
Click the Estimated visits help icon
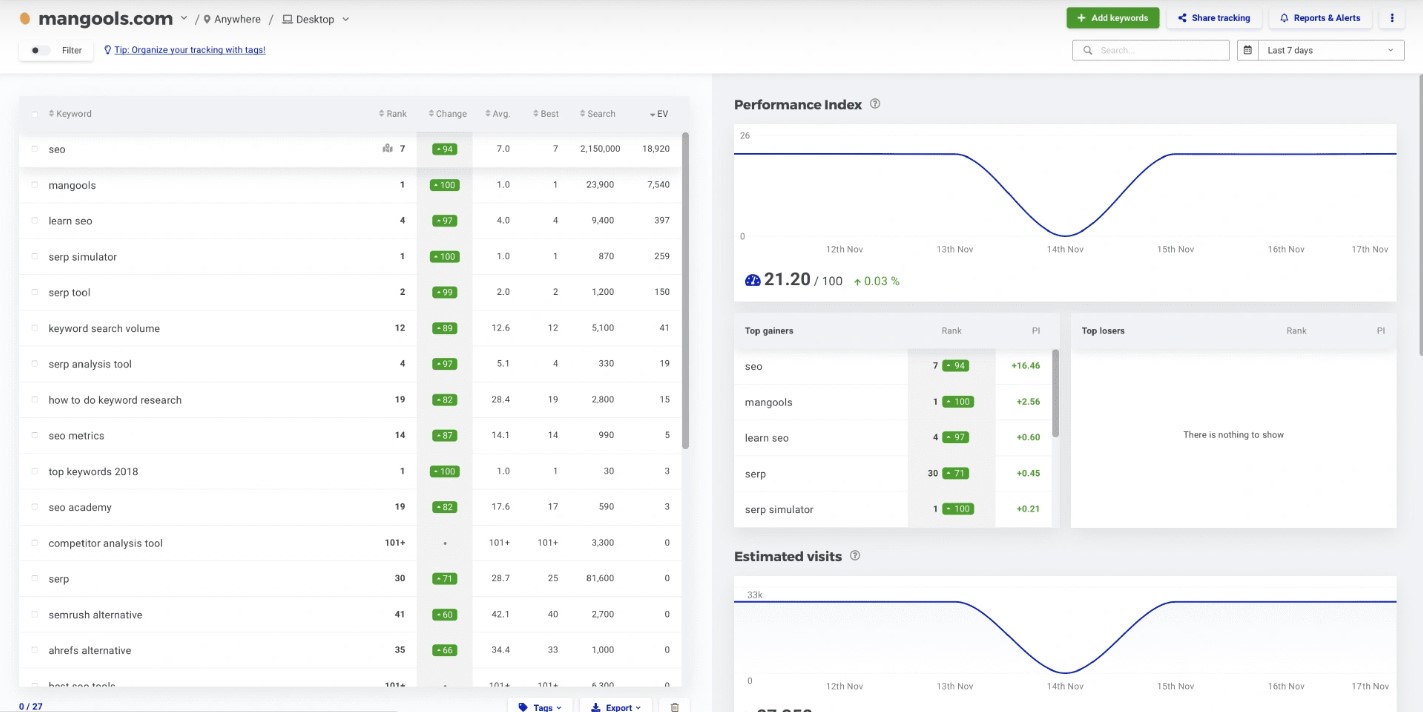tap(855, 556)
